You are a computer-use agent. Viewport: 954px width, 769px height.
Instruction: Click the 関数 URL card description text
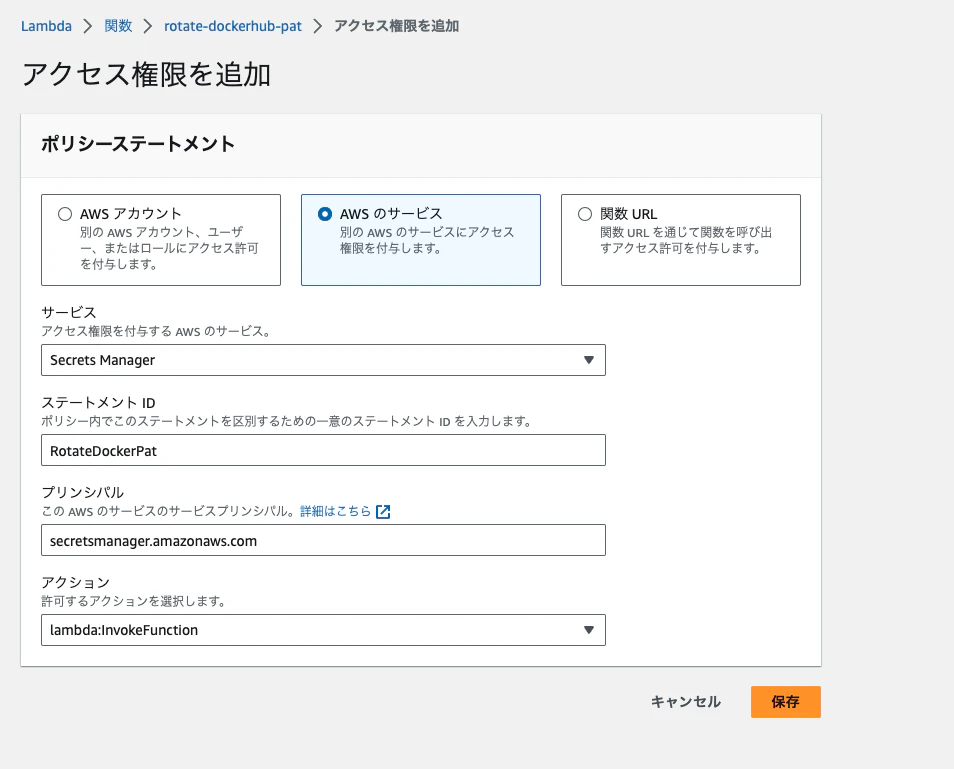click(686, 240)
